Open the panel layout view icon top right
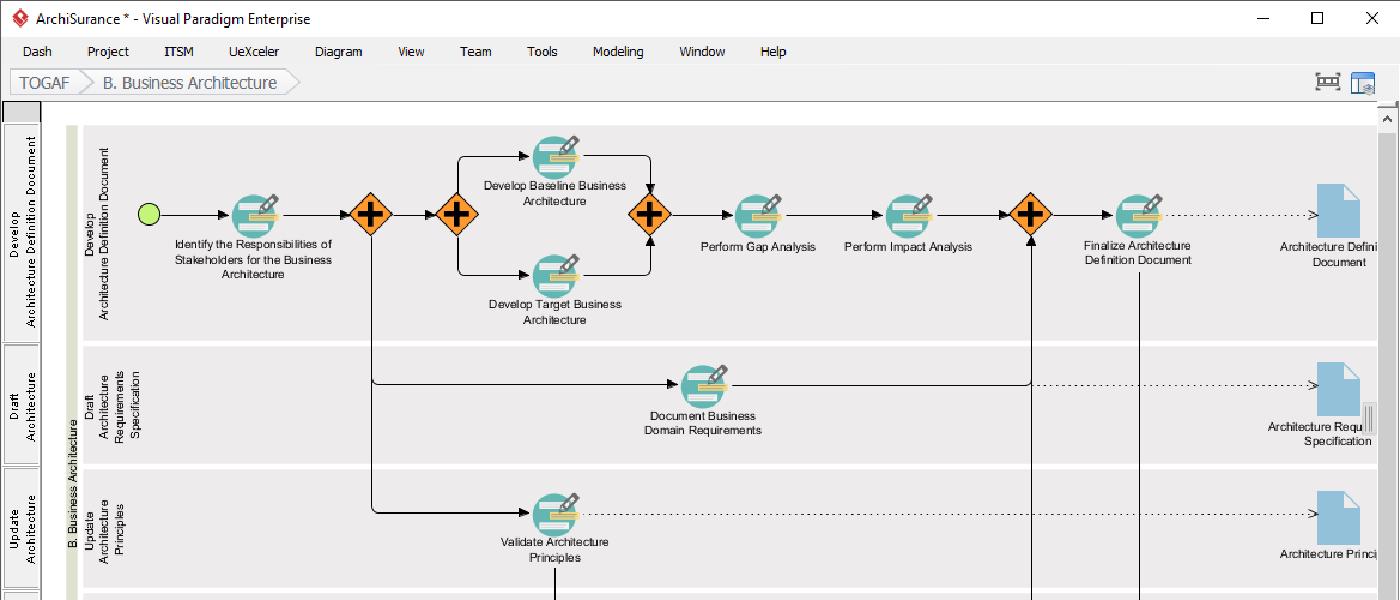 click(1361, 83)
